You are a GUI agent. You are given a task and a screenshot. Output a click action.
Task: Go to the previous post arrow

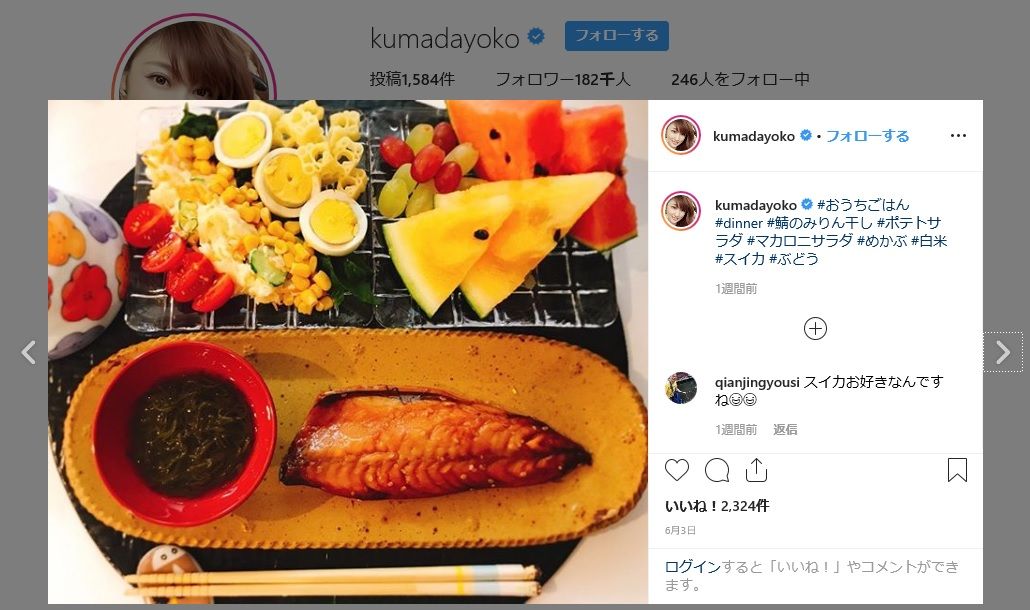click(28, 353)
